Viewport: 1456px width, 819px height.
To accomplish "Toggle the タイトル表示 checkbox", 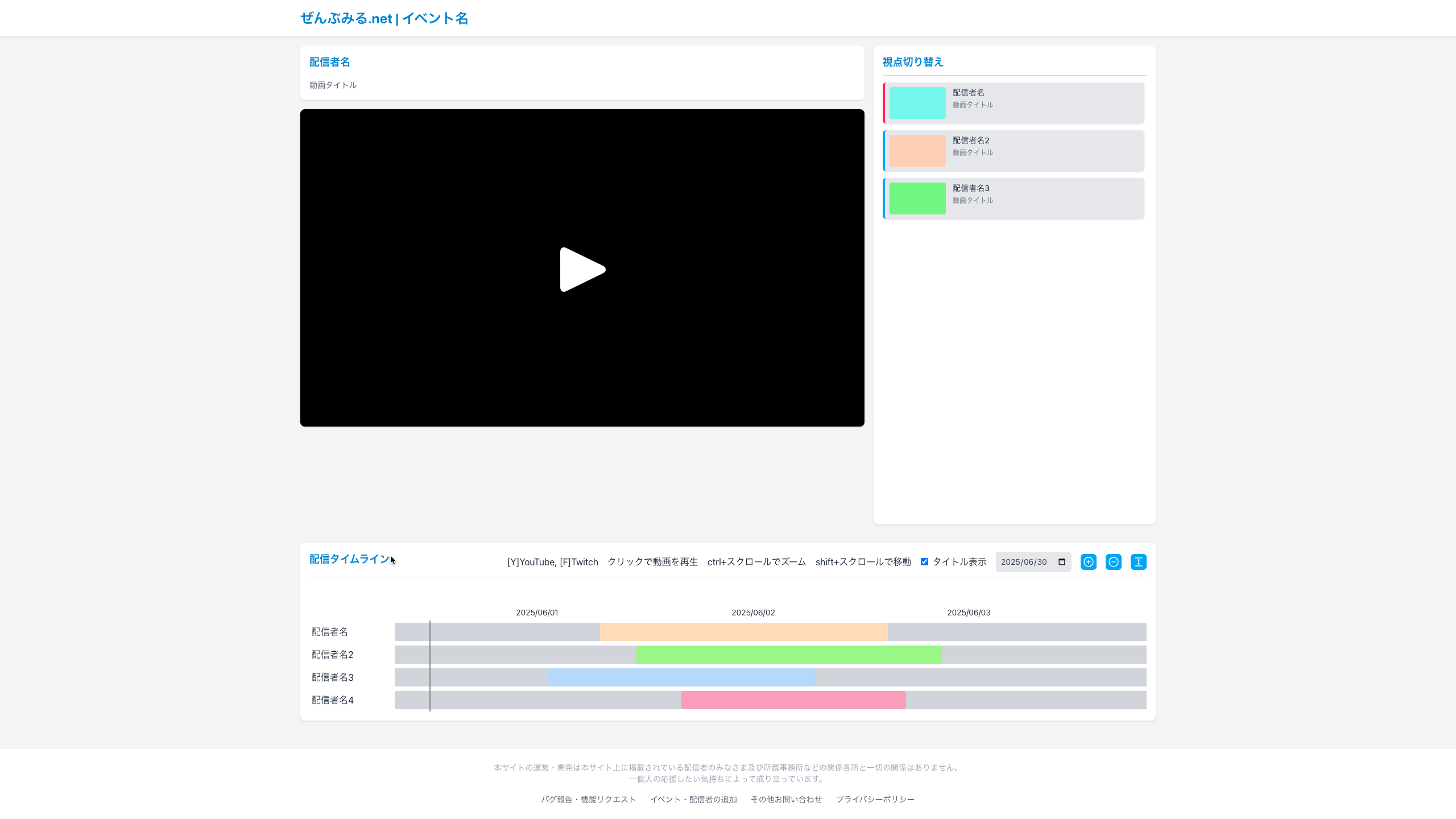I will (924, 562).
